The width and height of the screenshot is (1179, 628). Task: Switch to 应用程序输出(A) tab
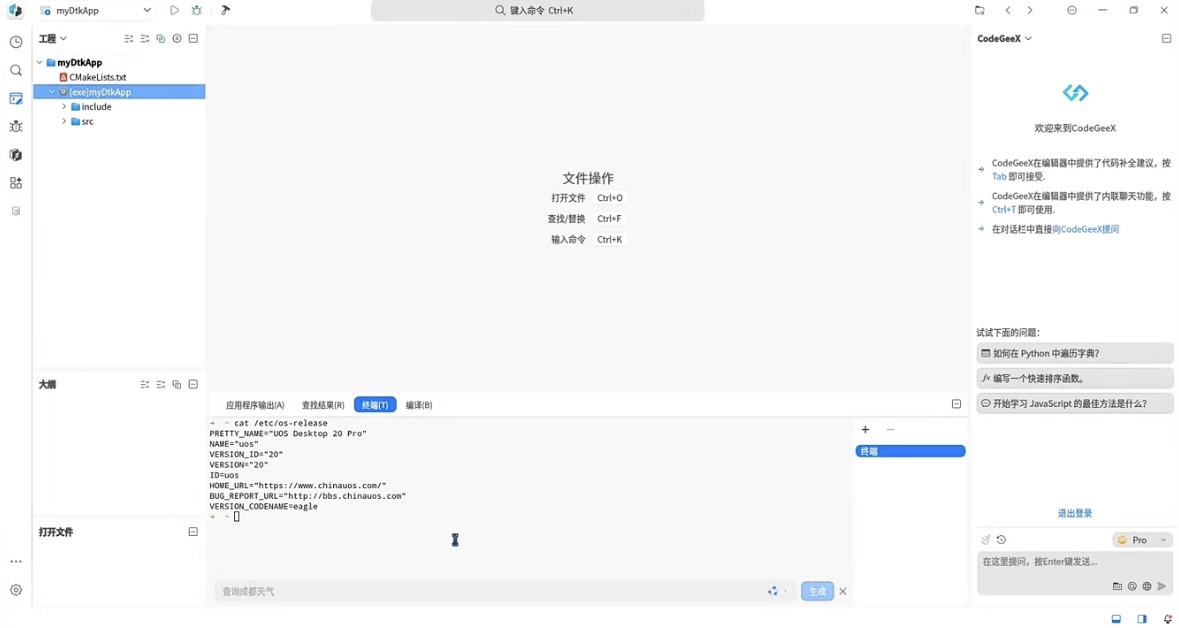256,405
